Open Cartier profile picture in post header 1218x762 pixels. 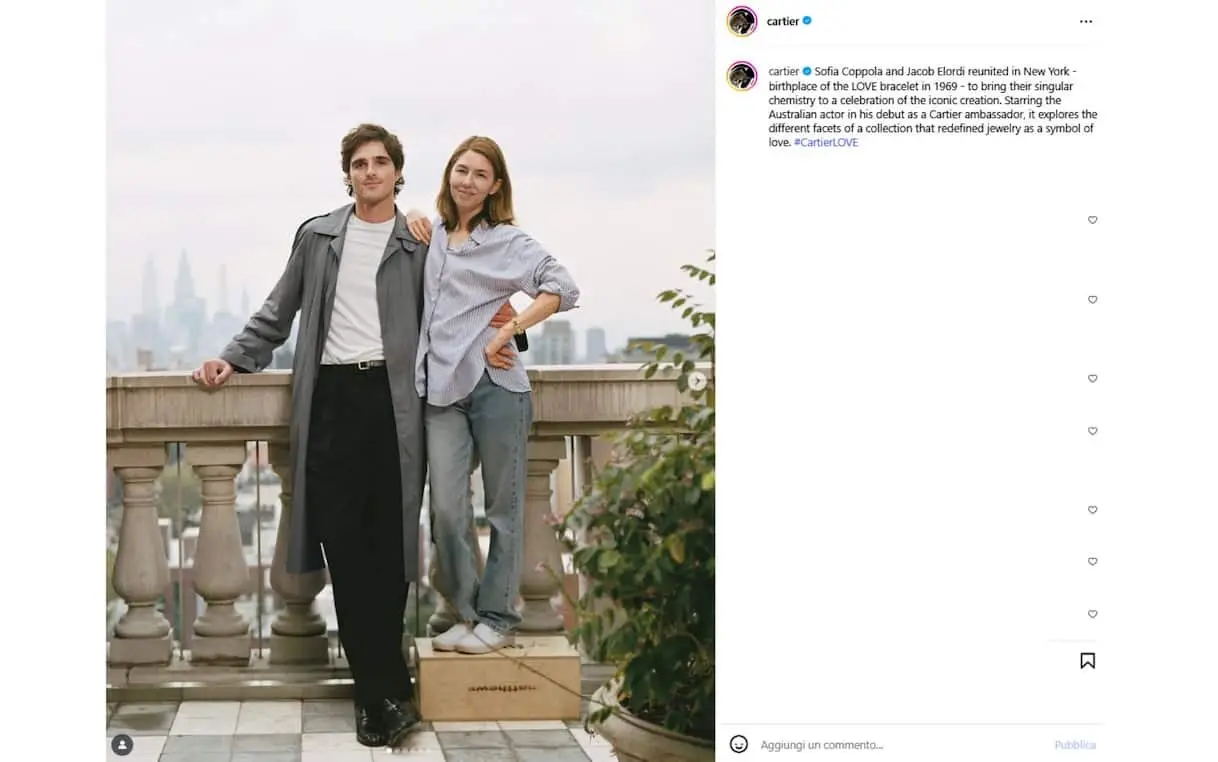click(x=742, y=21)
